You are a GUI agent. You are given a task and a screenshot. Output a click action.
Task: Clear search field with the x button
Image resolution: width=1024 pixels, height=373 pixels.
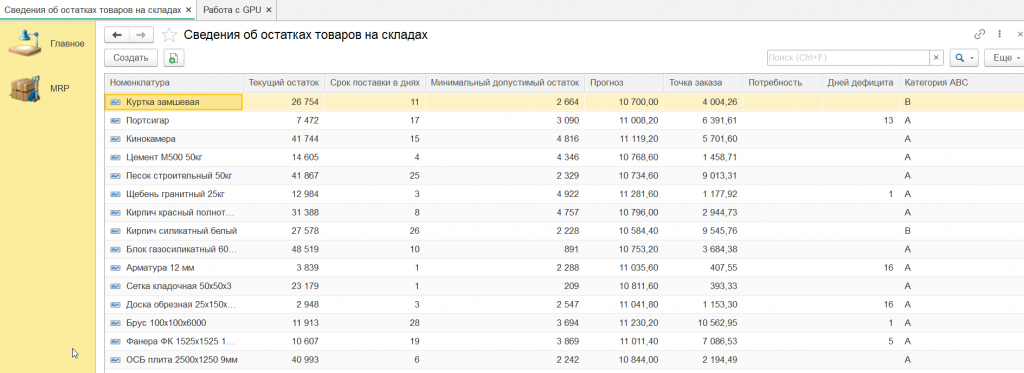tap(936, 58)
